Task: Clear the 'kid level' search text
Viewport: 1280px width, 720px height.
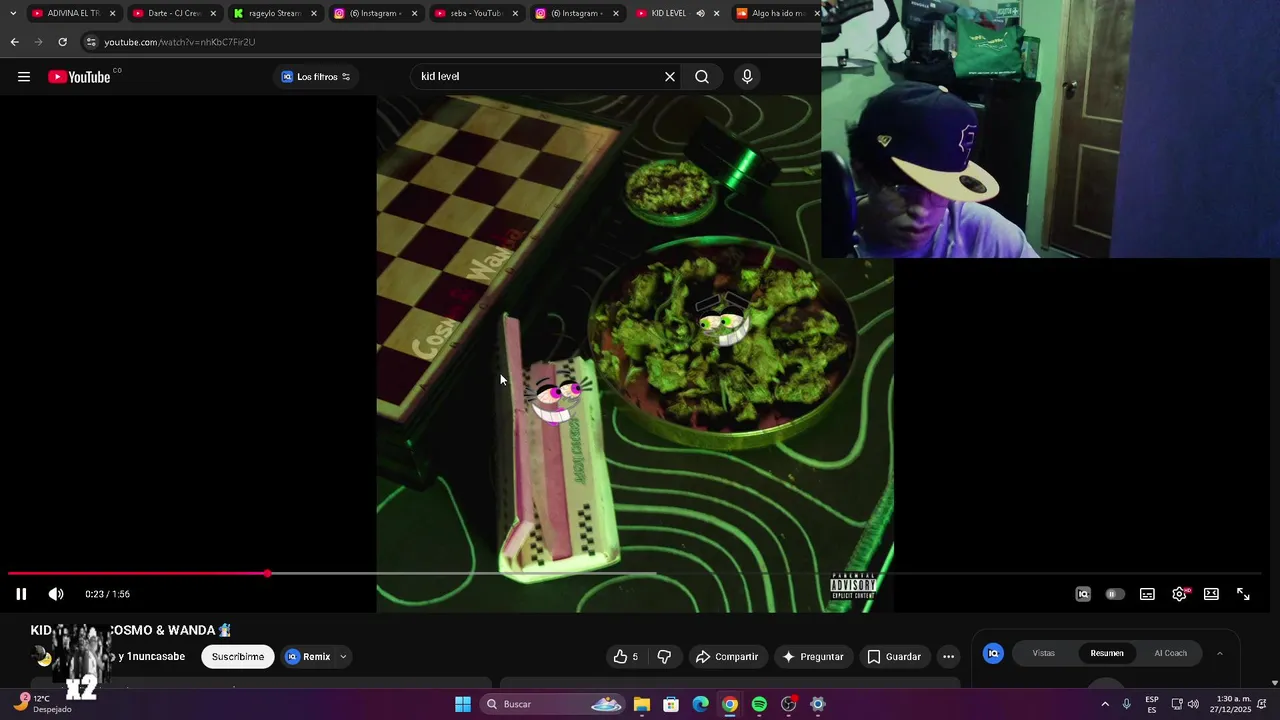Action: coord(670,77)
